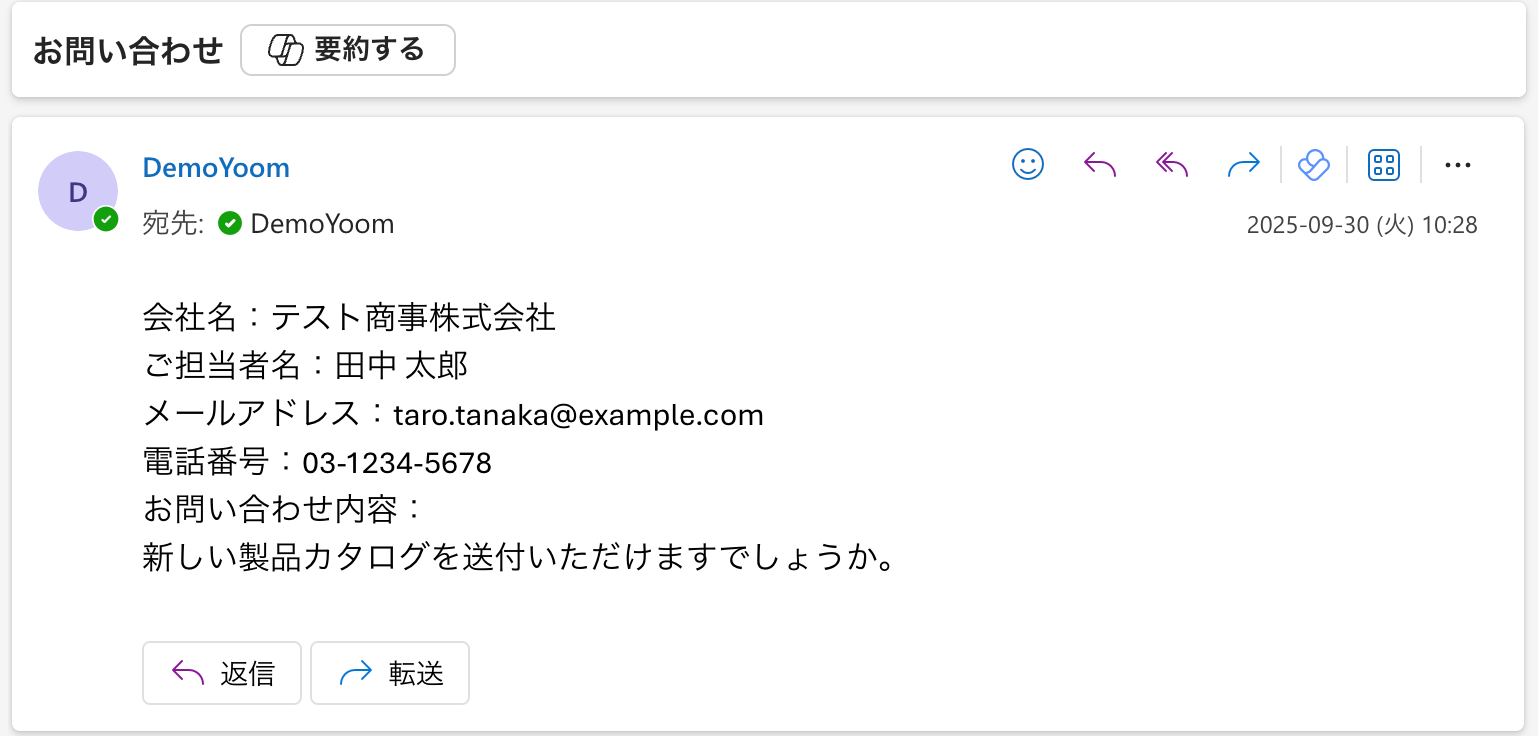Click the recipient DemoYoom after 宛先

322,224
